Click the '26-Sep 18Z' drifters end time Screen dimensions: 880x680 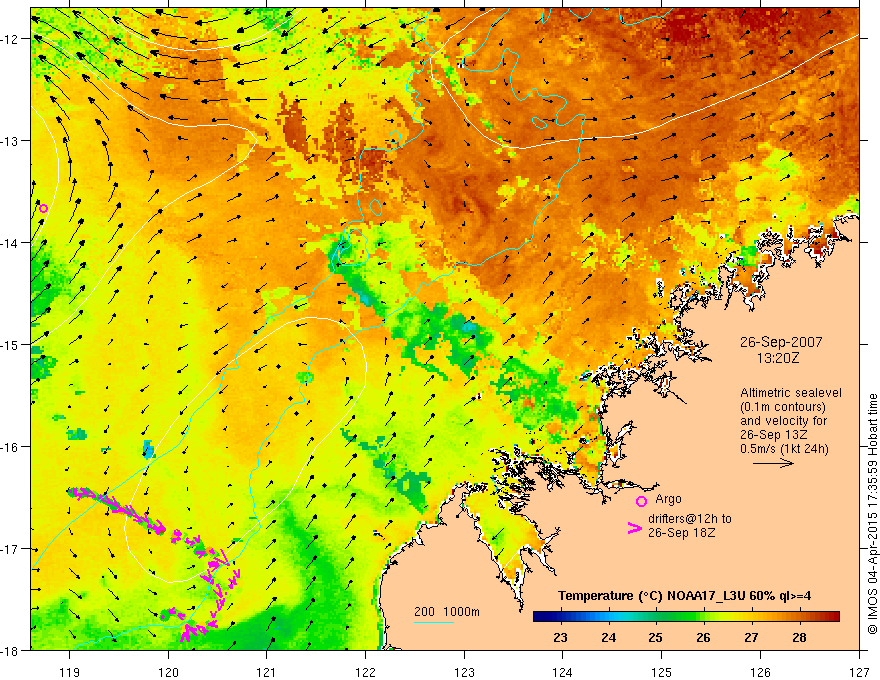[681, 532]
